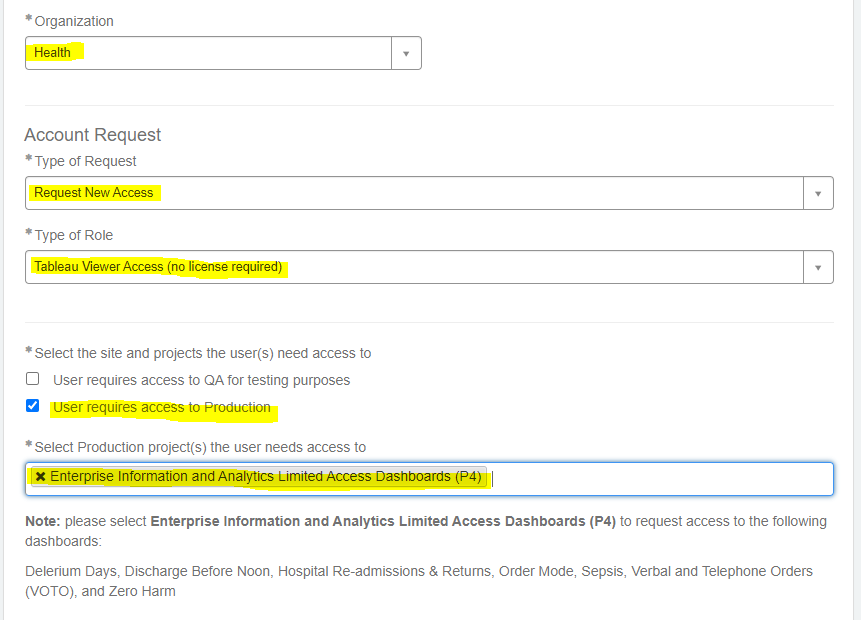Image resolution: width=861 pixels, height=620 pixels.
Task: Expand the Type of Role dropdown arrow
Action: coord(818,267)
